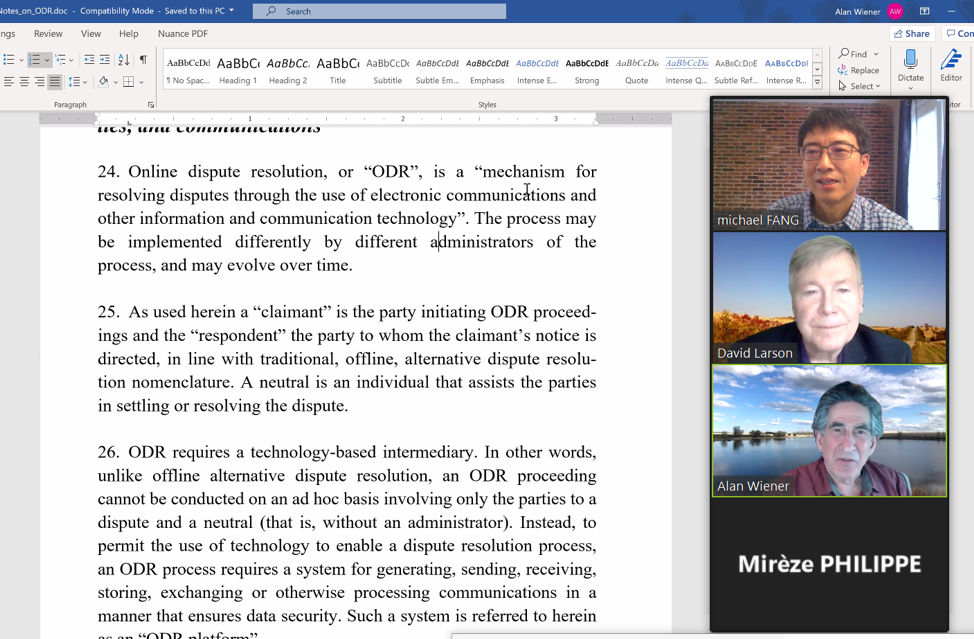
Task: Apply No Spacing style
Action: pyautogui.click(x=188, y=71)
